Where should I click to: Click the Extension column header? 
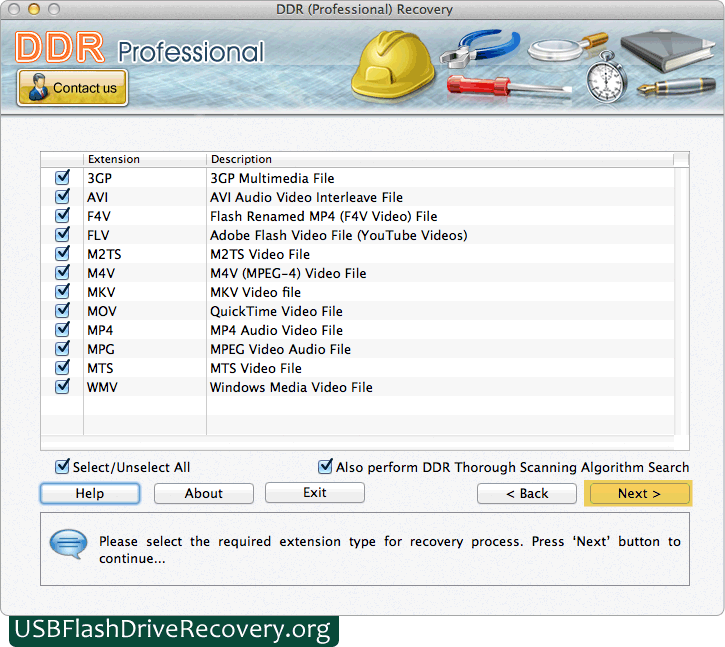point(145,159)
